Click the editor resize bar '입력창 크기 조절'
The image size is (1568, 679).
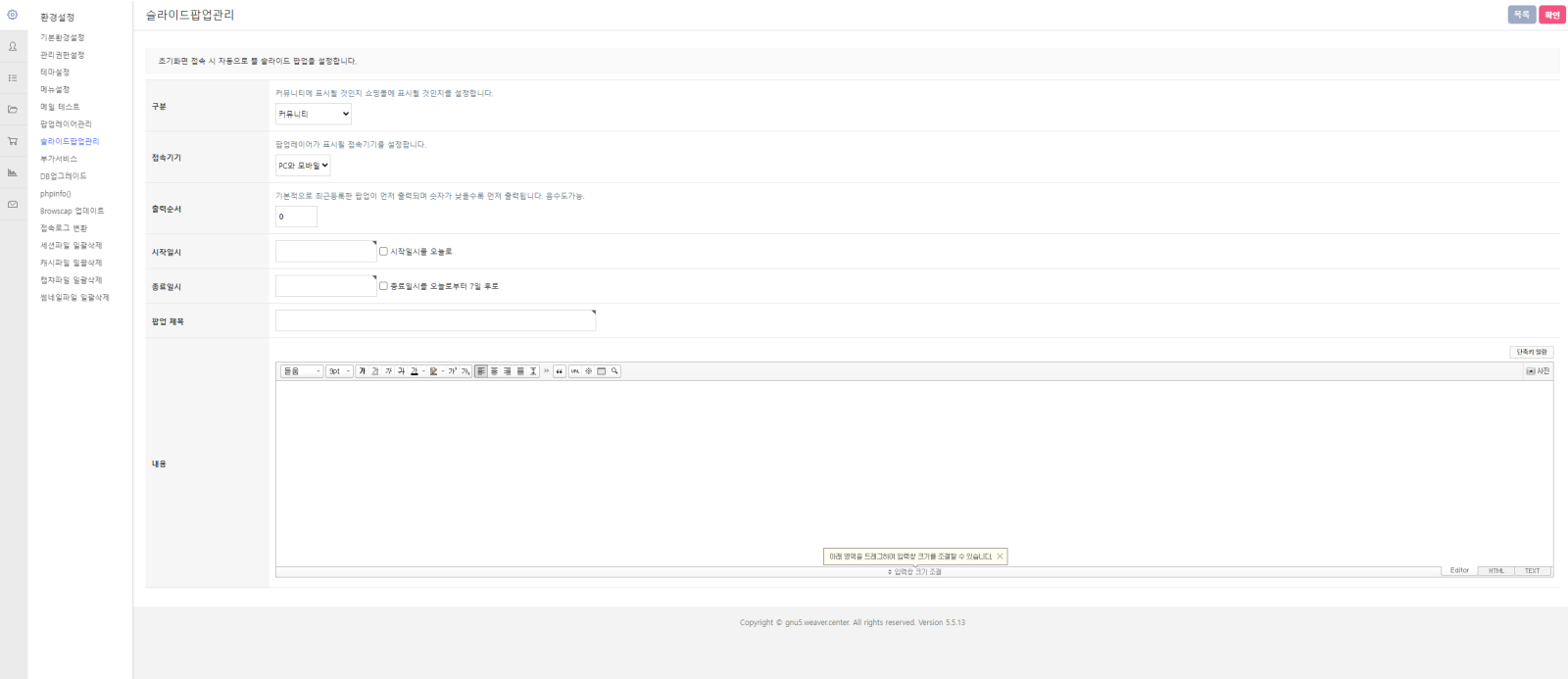click(914, 572)
